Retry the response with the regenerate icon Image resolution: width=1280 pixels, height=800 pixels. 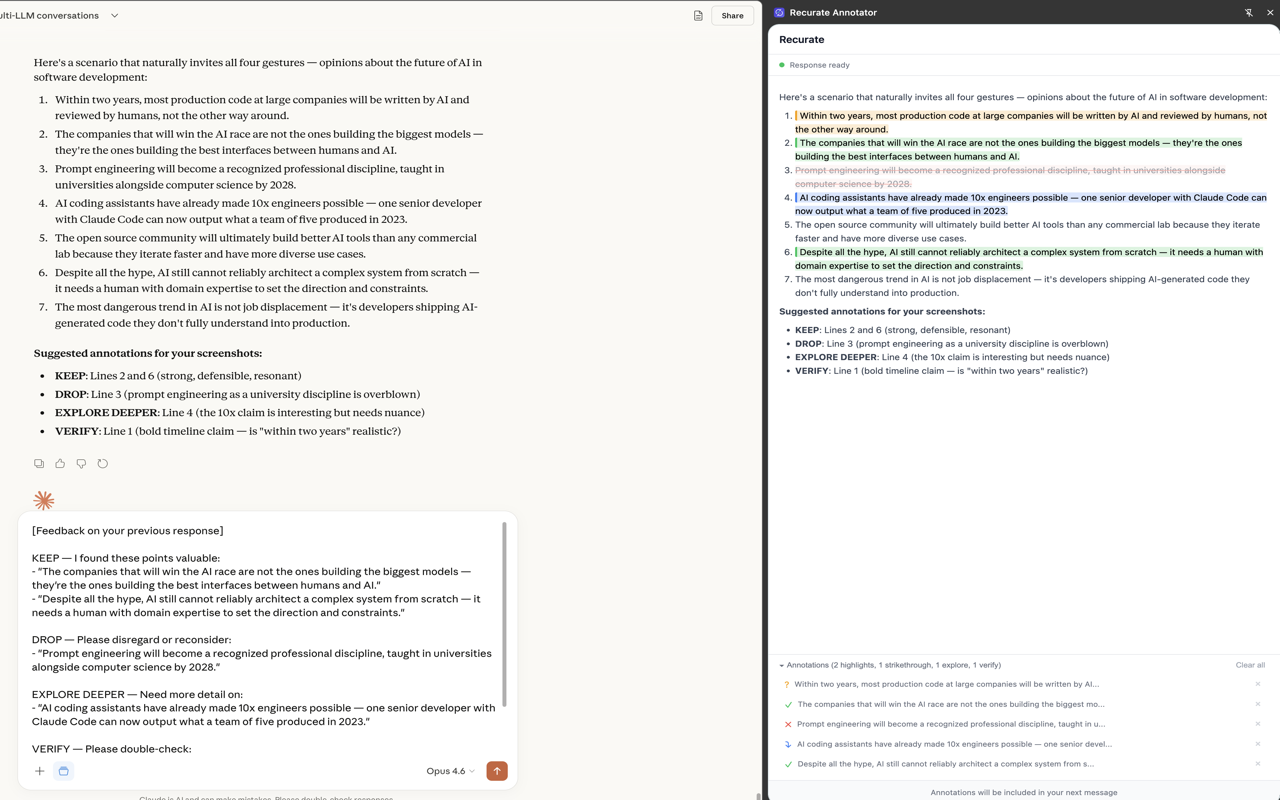[x=103, y=463]
